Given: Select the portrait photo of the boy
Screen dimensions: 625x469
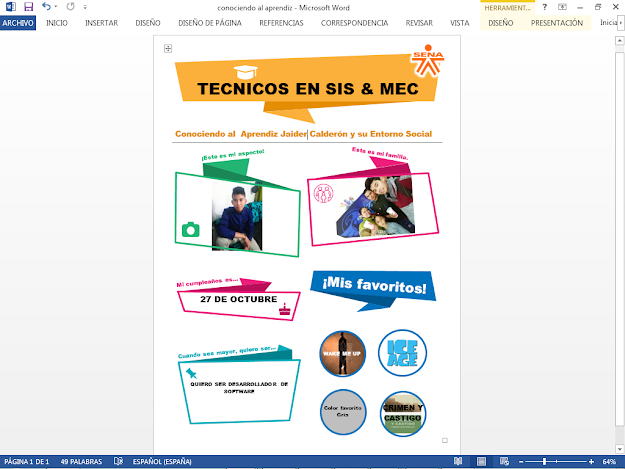Looking at the screenshot, I should pyautogui.click(x=237, y=217).
